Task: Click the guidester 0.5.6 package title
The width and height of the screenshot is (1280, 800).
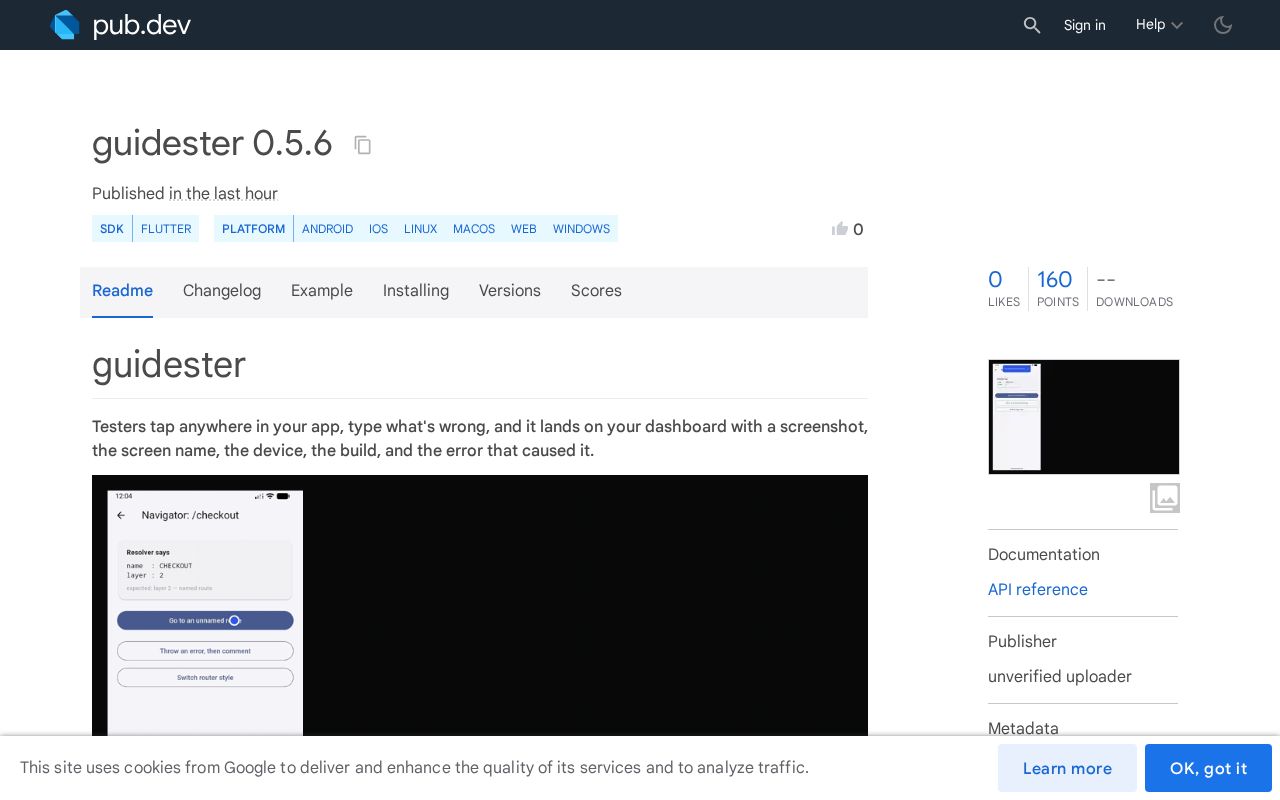Action: coord(212,144)
